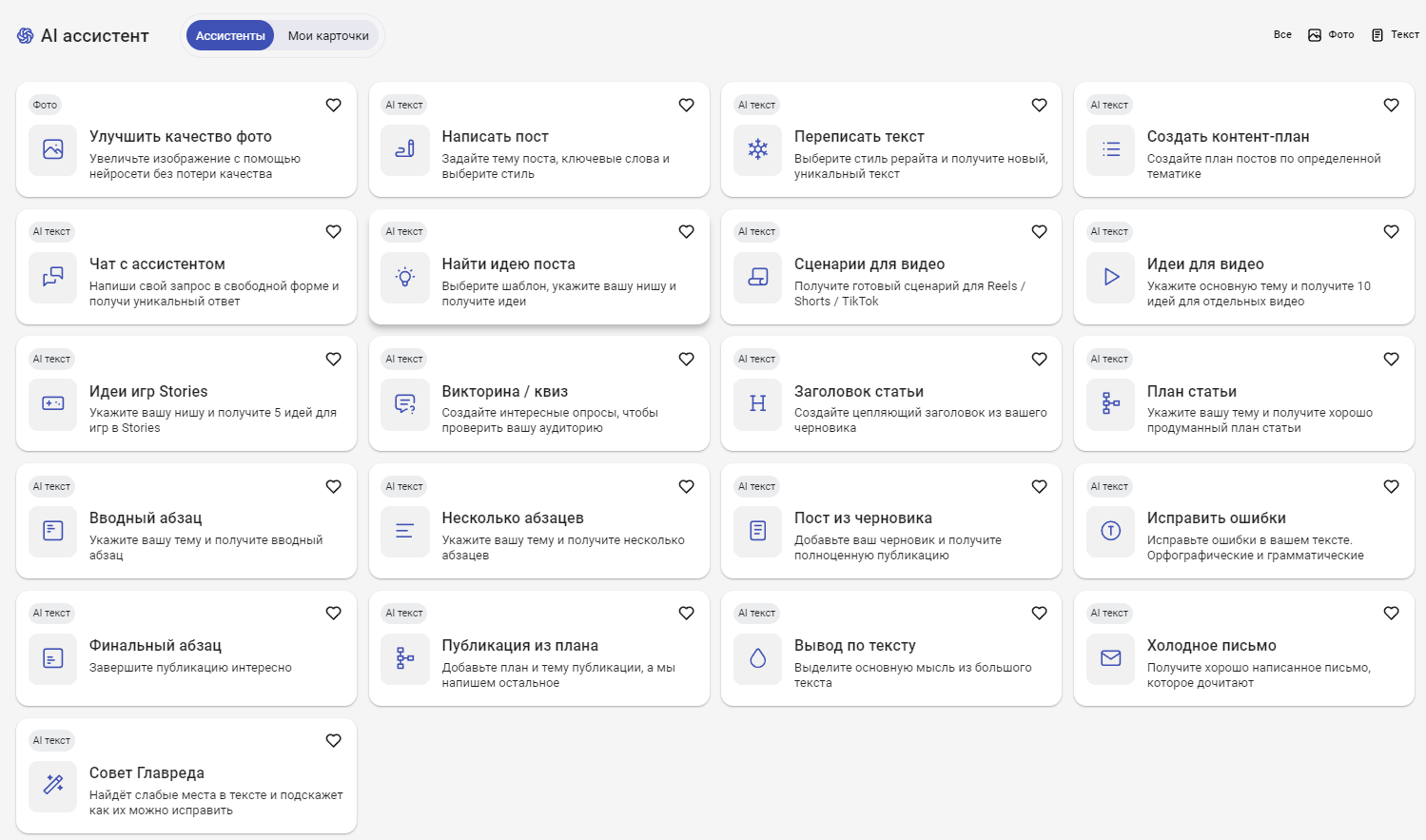Click the magic wand icon on Совет Главреда
Viewport: 1426px width, 840px height.
click(x=53, y=785)
